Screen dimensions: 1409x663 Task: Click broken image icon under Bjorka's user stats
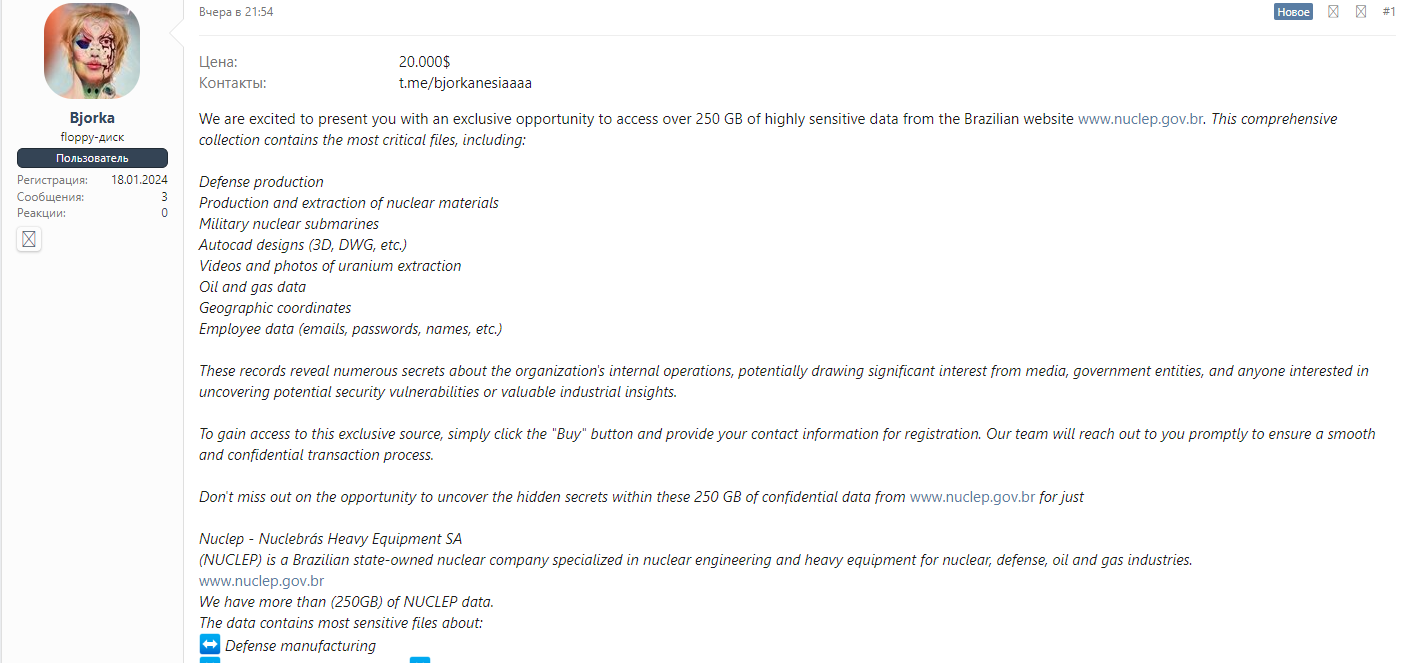point(29,239)
